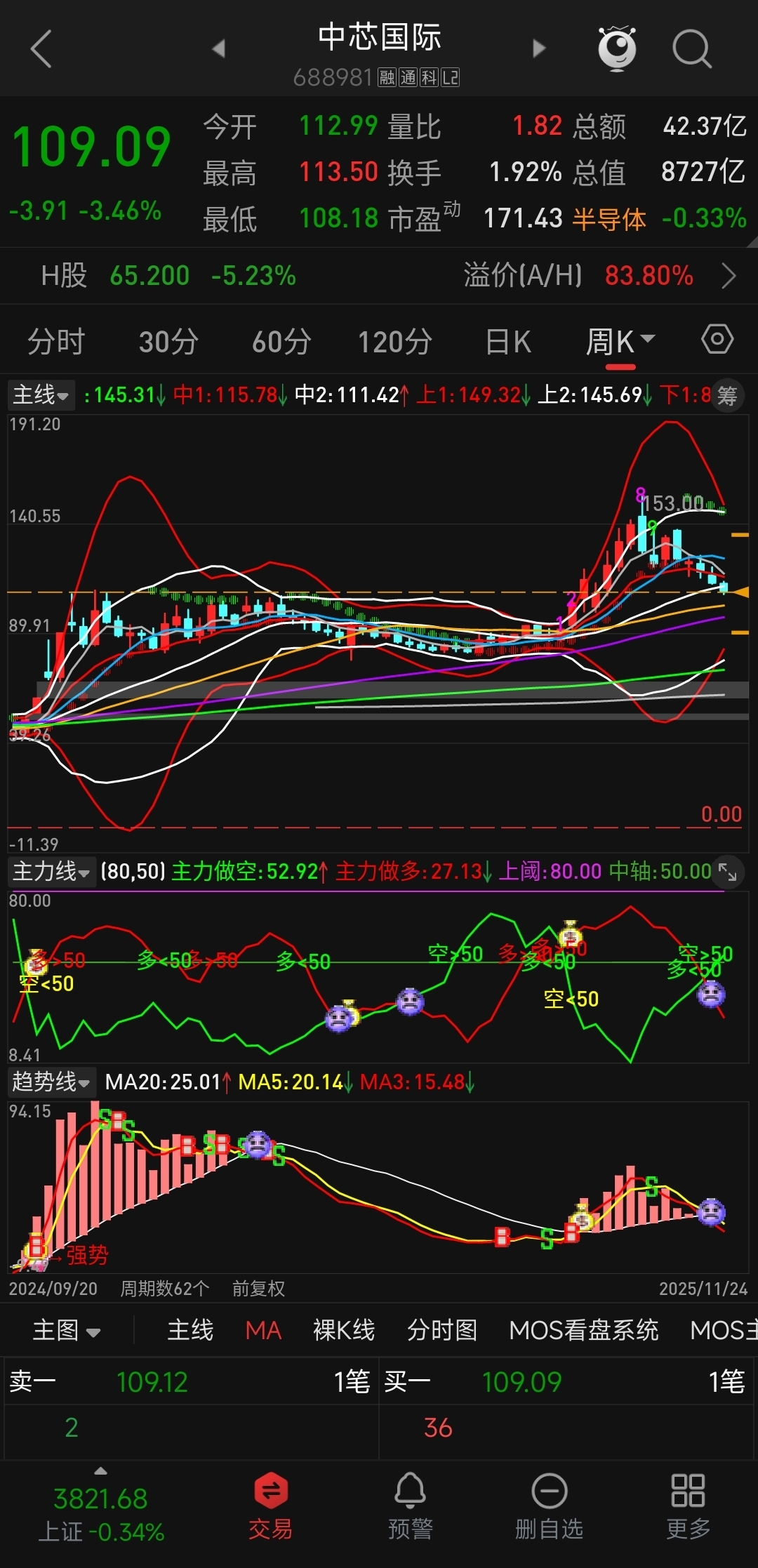Screen dimensions: 758x1568
Task: Tap the 筹 chip distribution button
Action: click(x=727, y=396)
